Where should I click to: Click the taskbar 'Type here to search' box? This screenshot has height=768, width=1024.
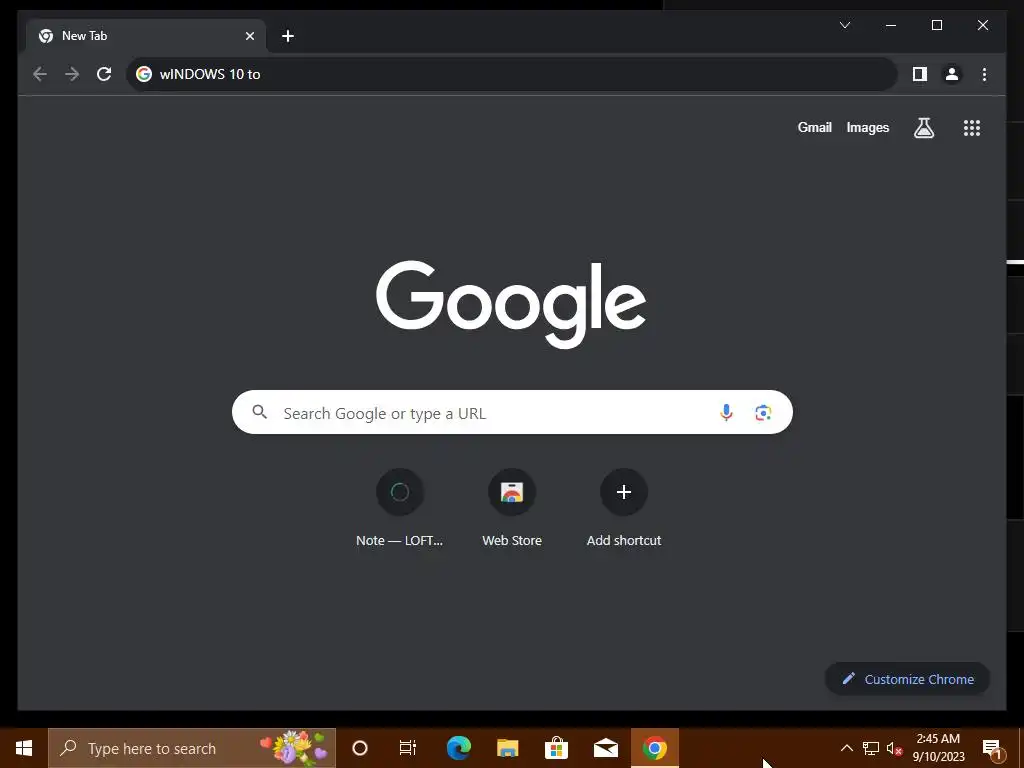pos(192,748)
